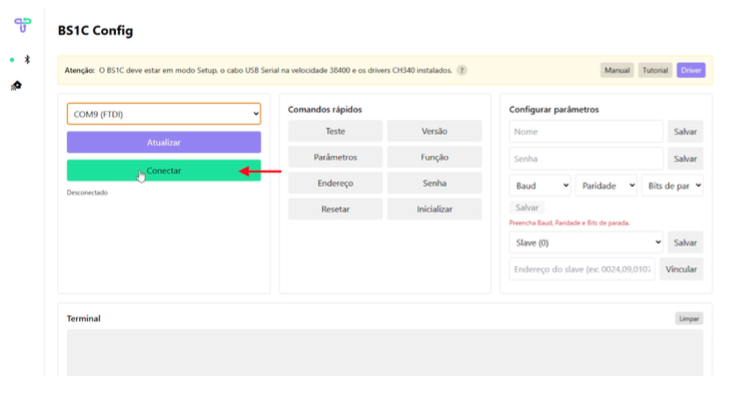Open the Baud rate dropdown
Viewport: 729px width, 406px height.
[x=540, y=185]
